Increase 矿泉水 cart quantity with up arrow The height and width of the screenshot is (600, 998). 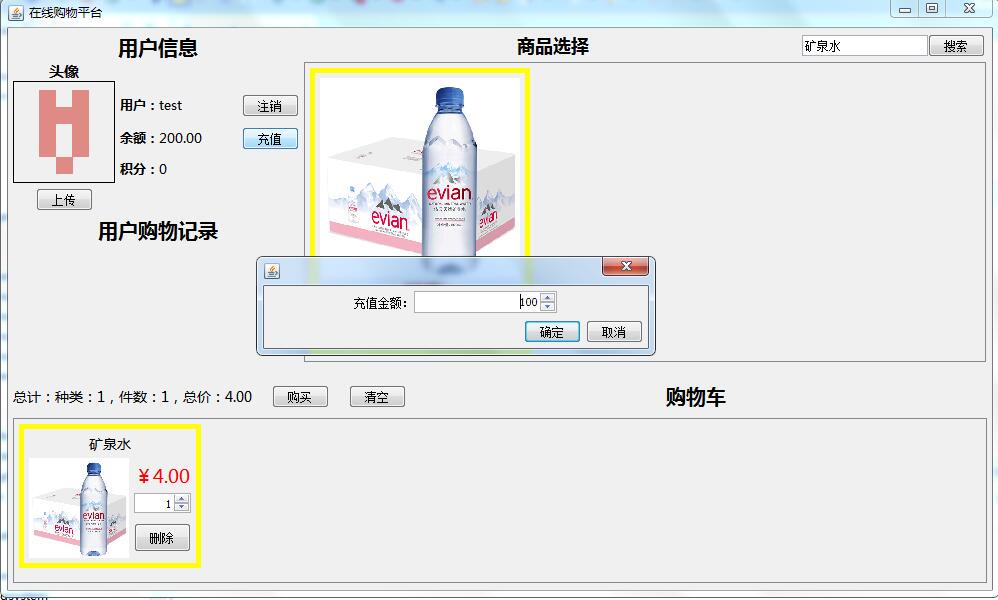182,499
